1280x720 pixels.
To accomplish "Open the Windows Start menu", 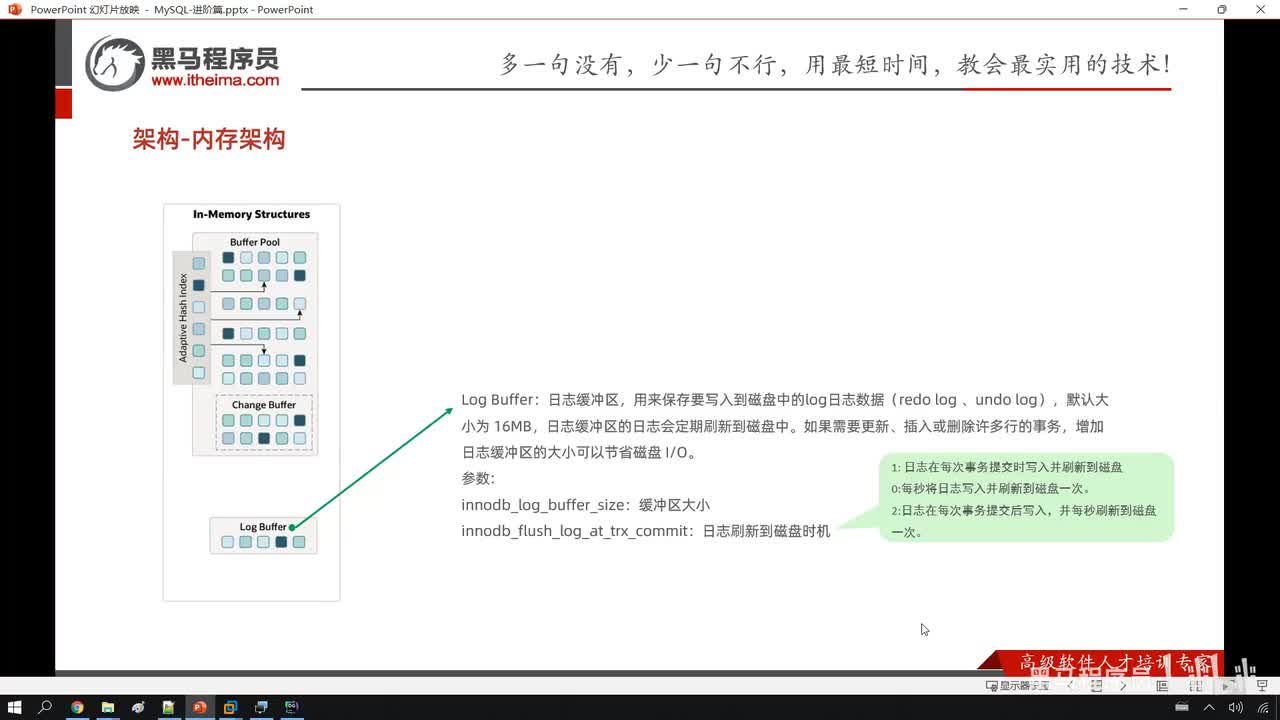I will click(14, 707).
